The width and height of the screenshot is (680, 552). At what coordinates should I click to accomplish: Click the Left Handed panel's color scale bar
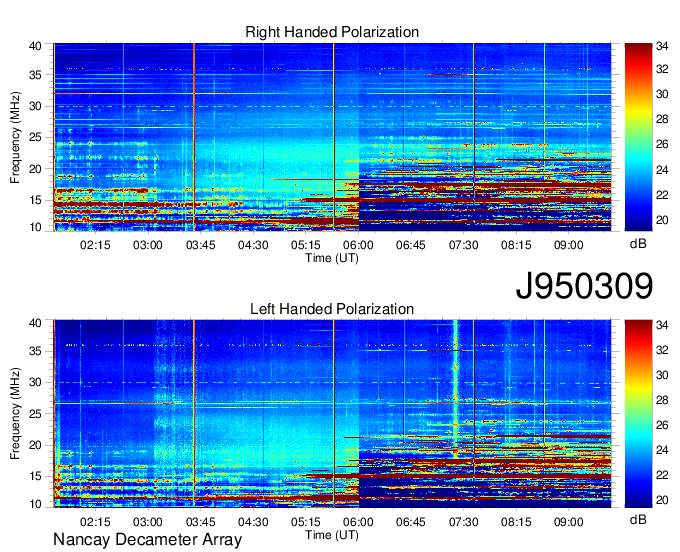638,414
